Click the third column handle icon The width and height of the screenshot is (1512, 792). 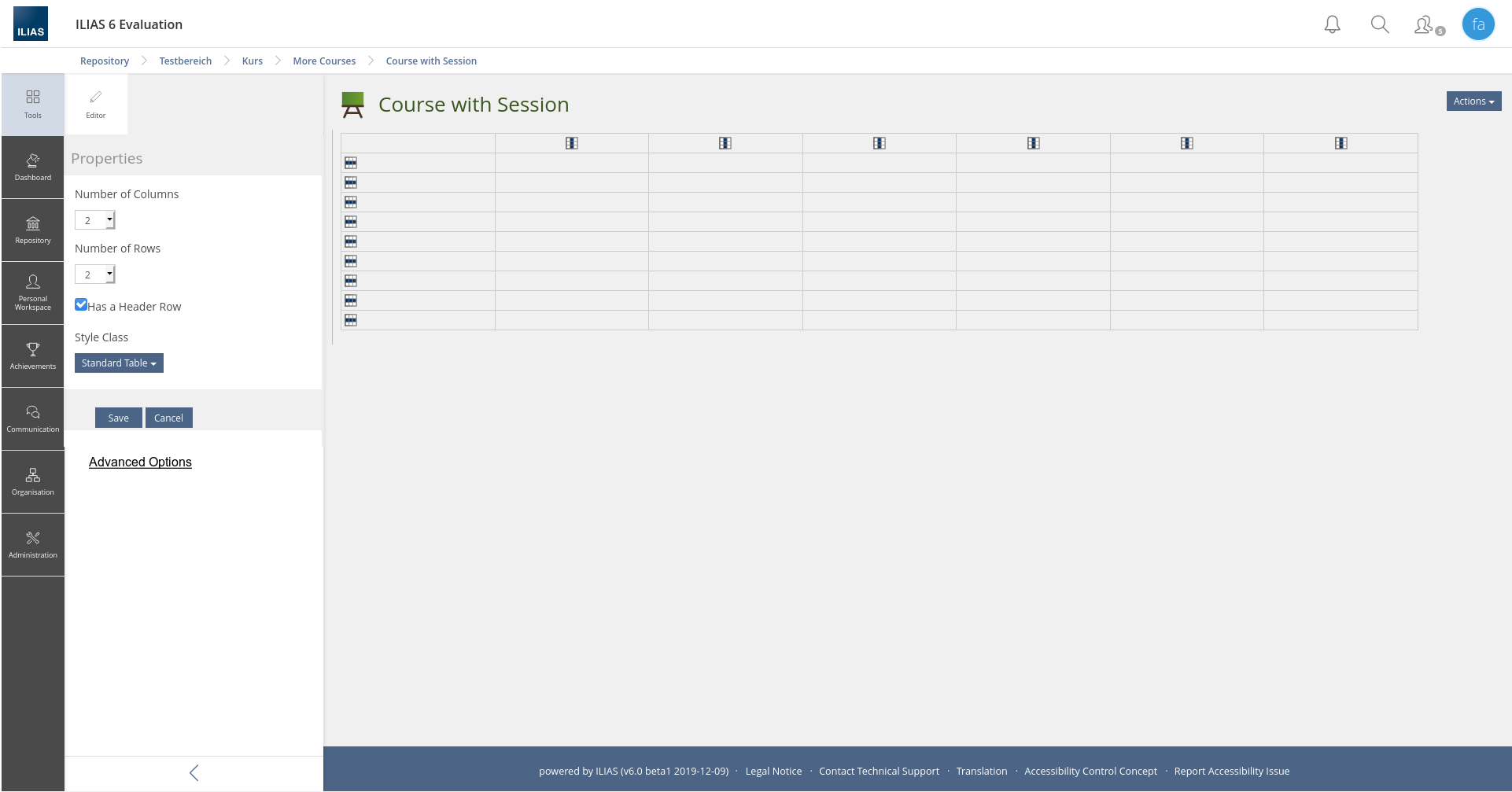(x=880, y=143)
